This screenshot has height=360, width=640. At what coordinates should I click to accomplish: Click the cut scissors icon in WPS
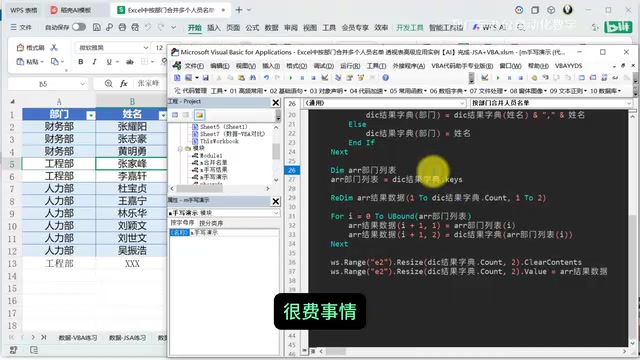point(54,48)
